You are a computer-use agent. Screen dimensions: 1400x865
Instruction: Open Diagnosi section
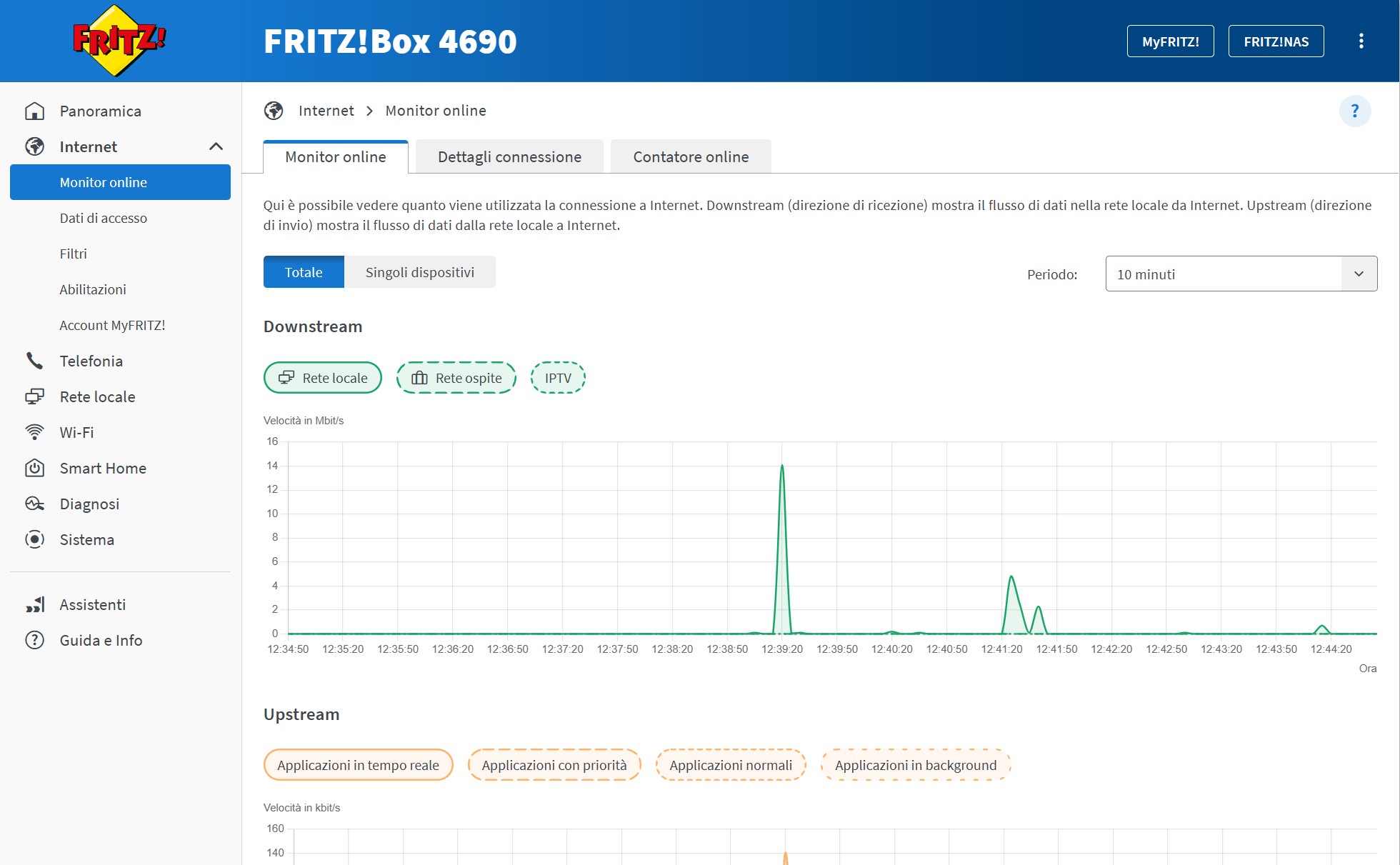89,504
